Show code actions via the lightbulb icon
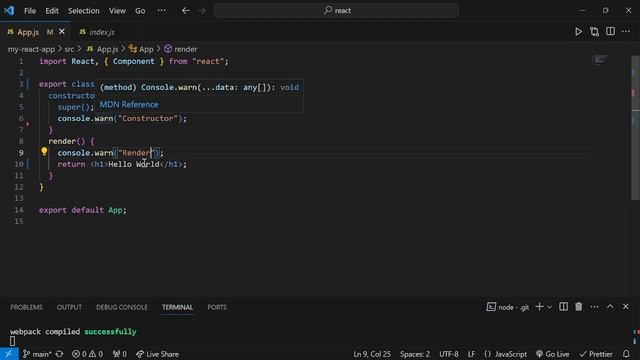 coord(44,152)
